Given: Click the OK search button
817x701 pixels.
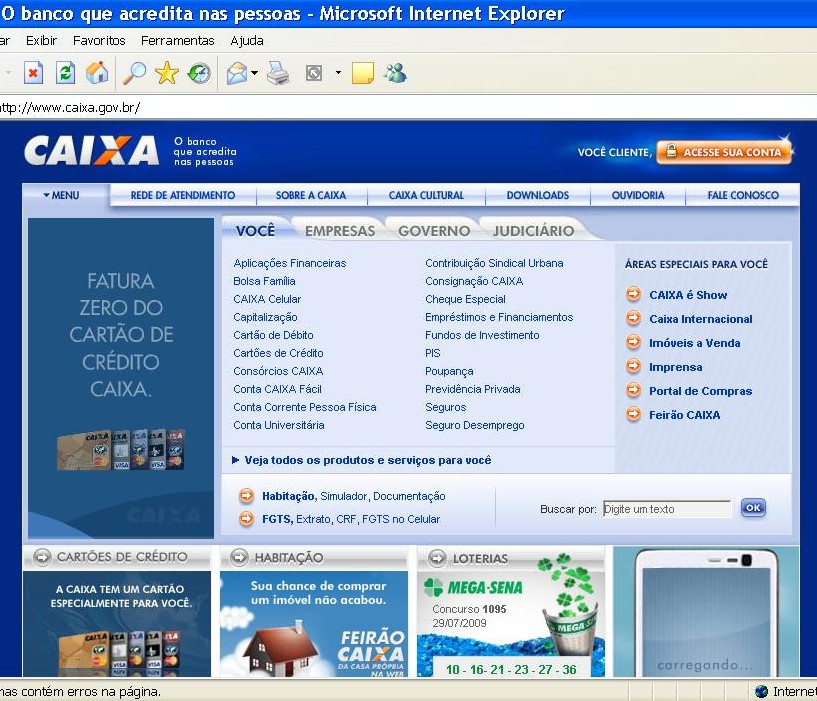Looking at the screenshot, I should click(753, 508).
